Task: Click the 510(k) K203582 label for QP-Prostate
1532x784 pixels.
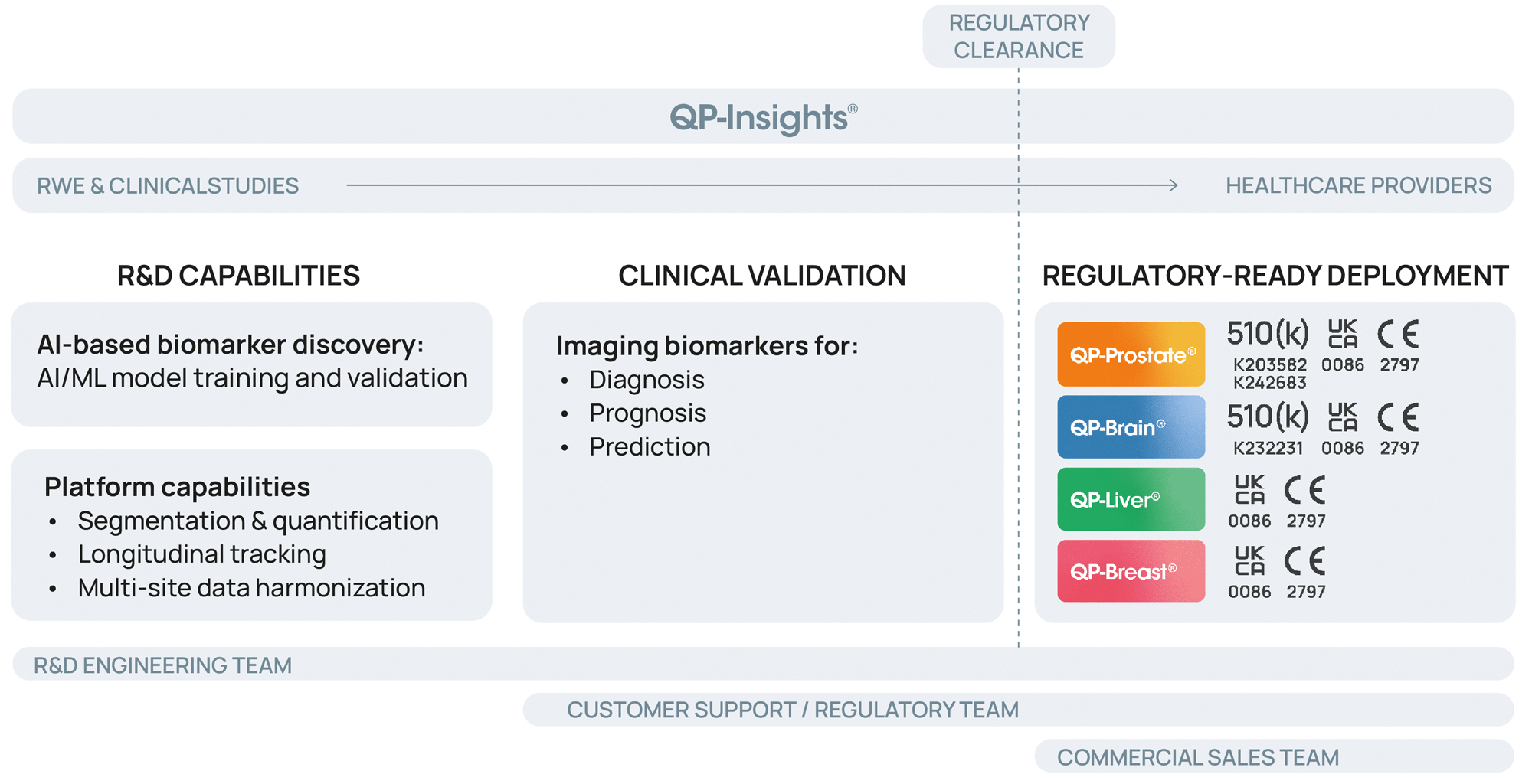Action: (x=1268, y=354)
